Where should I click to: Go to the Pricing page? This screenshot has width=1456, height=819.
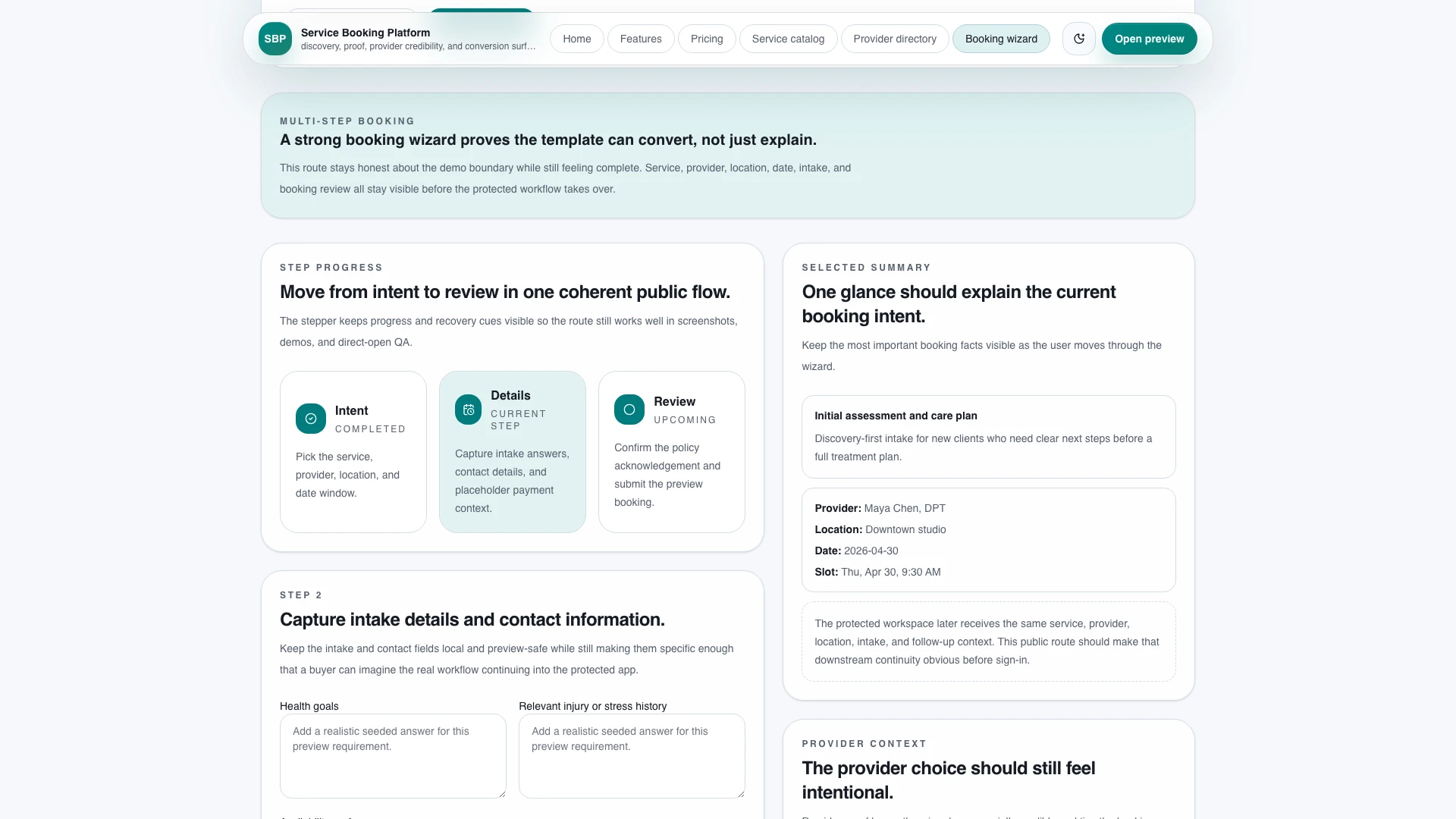tap(707, 39)
